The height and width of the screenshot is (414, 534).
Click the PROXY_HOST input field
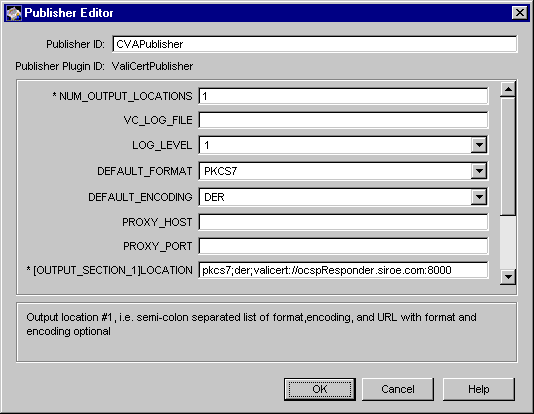(343, 222)
